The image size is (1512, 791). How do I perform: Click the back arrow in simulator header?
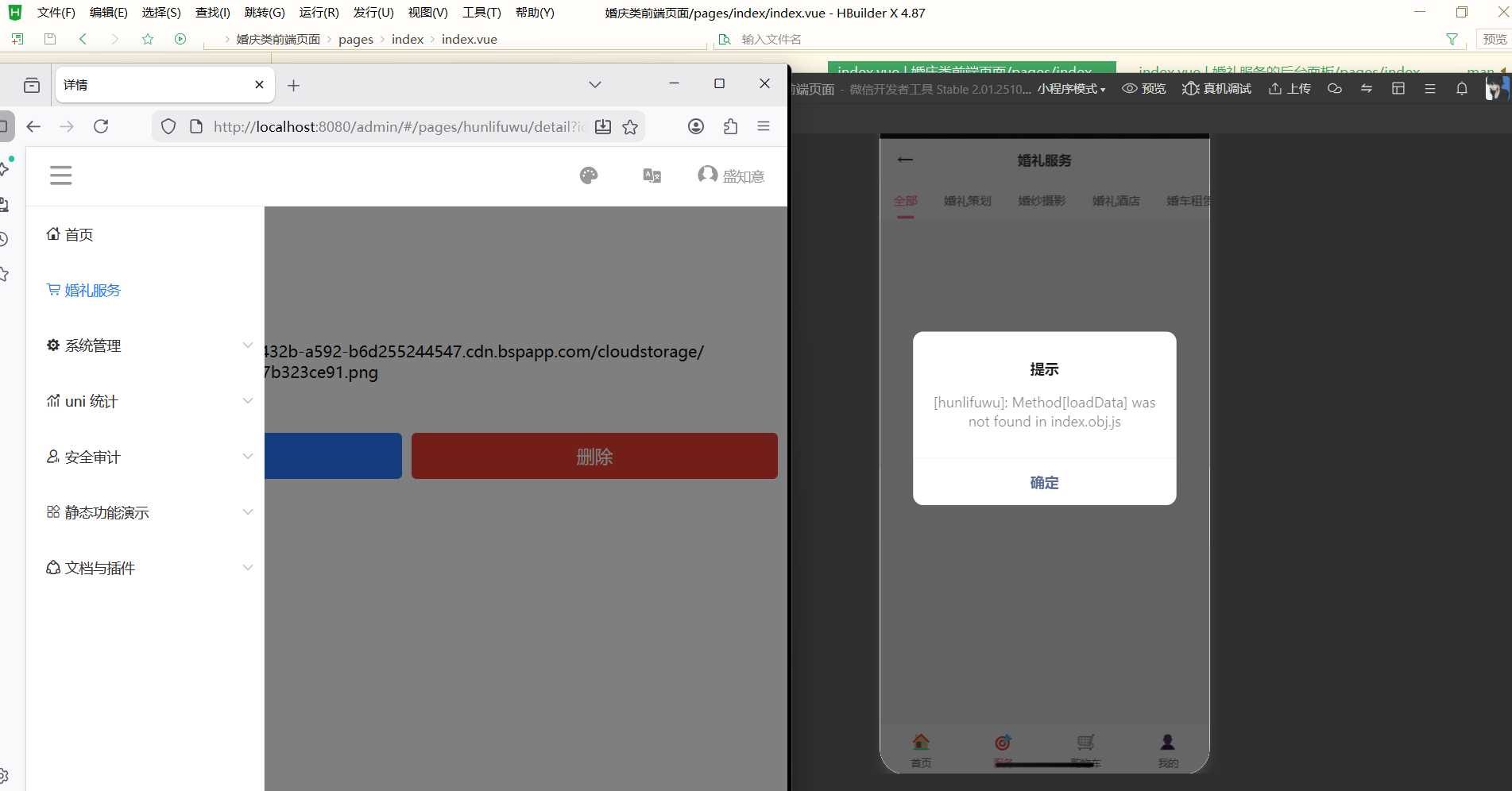pyautogui.click(x=905, y=160)
